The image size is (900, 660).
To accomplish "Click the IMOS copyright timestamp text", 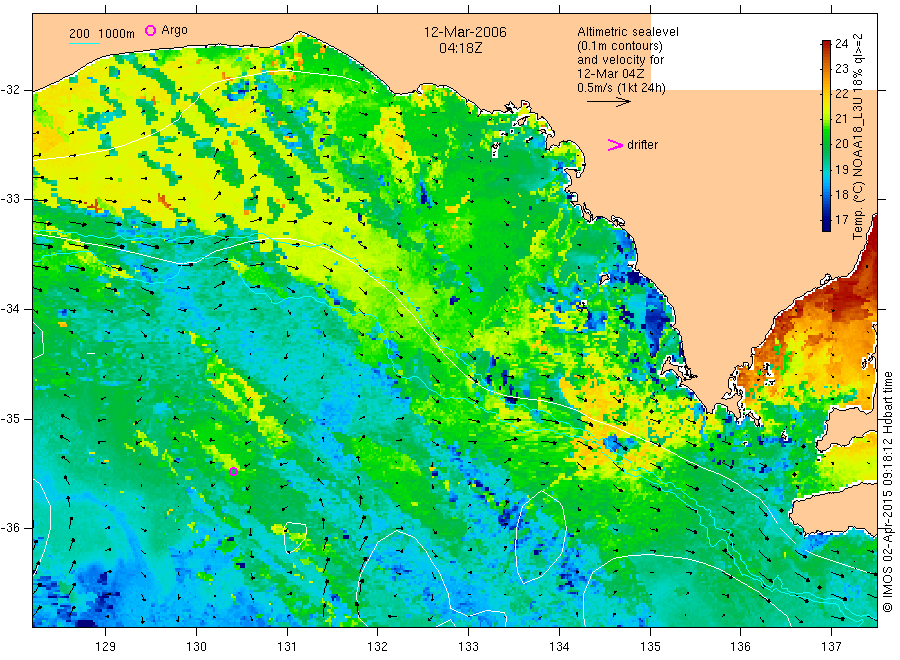I will (887, 492).
